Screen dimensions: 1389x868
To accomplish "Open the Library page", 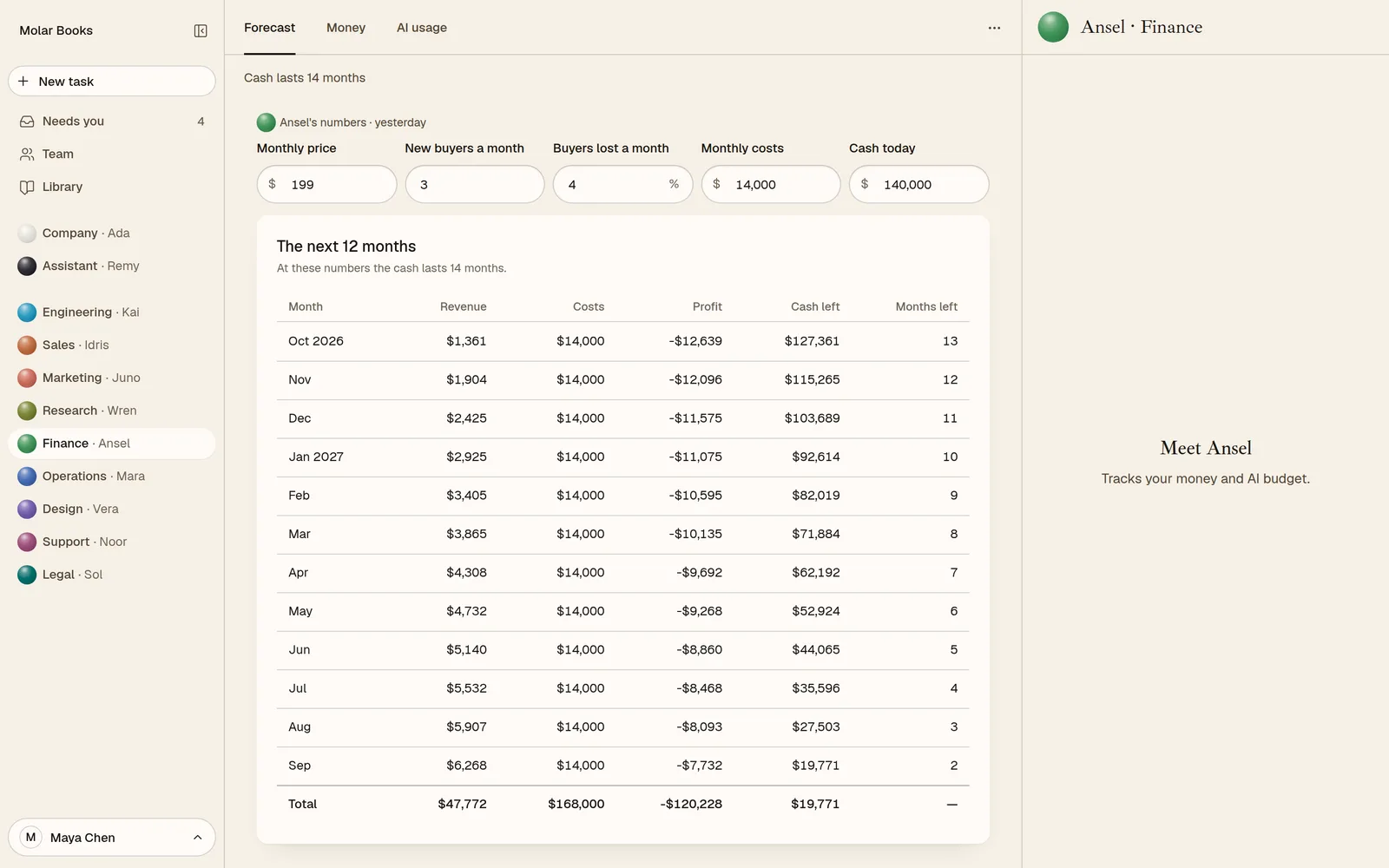I will pos(112,187).
